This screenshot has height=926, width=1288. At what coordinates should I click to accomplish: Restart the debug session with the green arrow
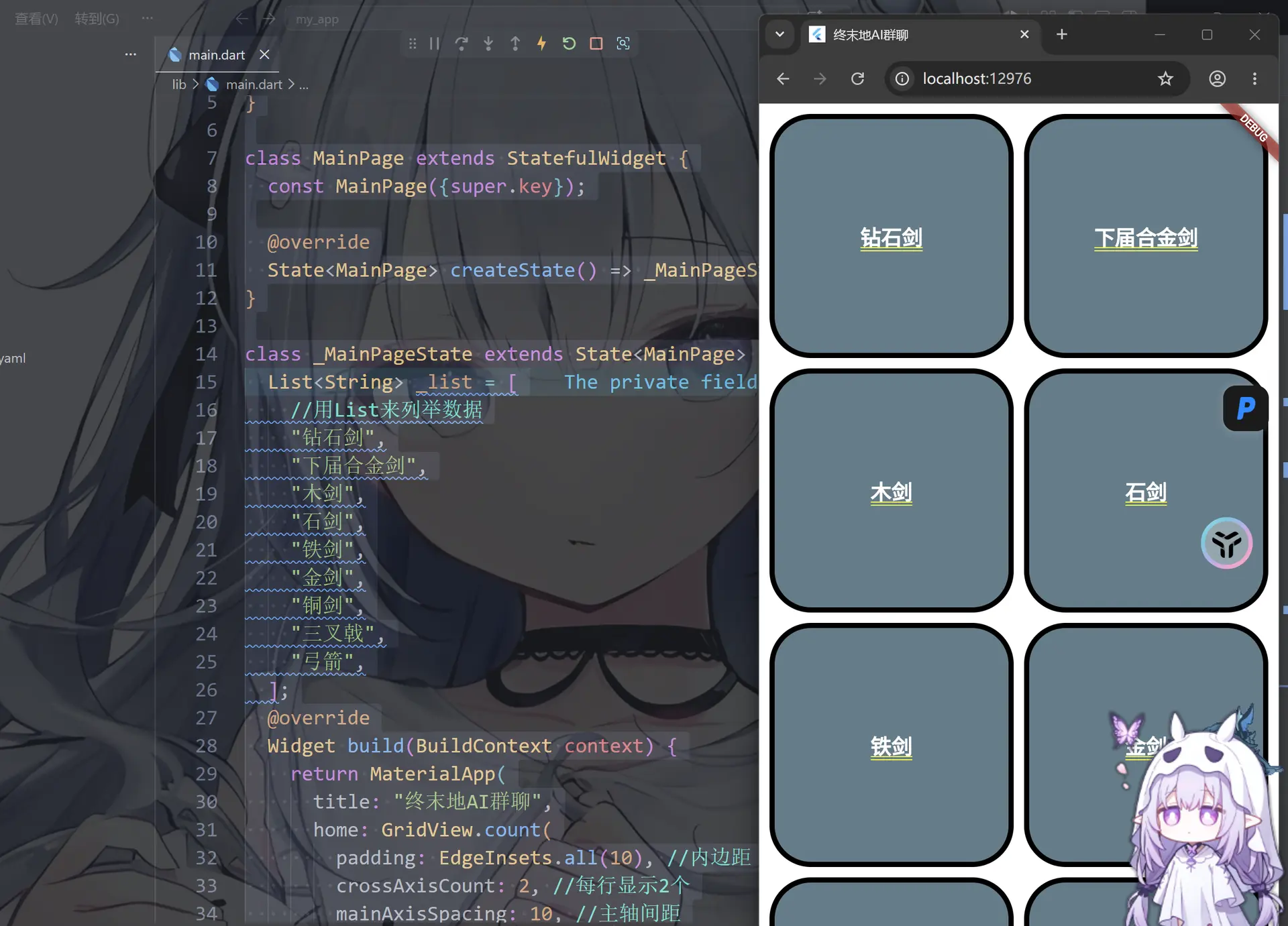(569, 44)
